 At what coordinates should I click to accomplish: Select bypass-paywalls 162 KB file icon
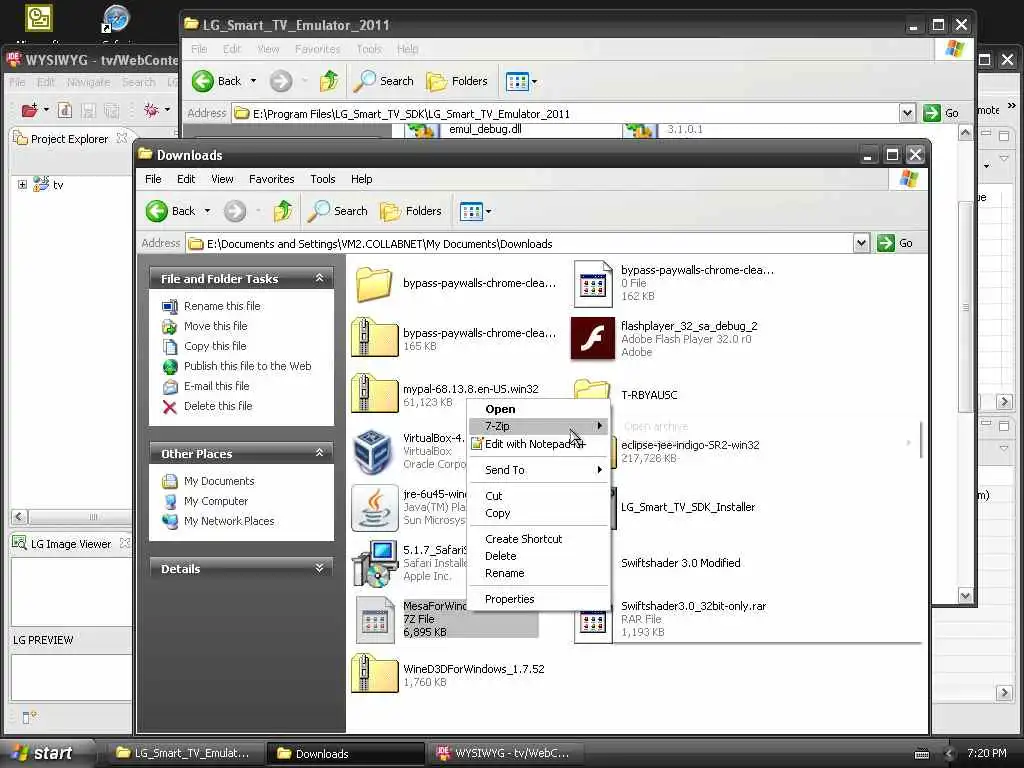(x=592, y=283)
